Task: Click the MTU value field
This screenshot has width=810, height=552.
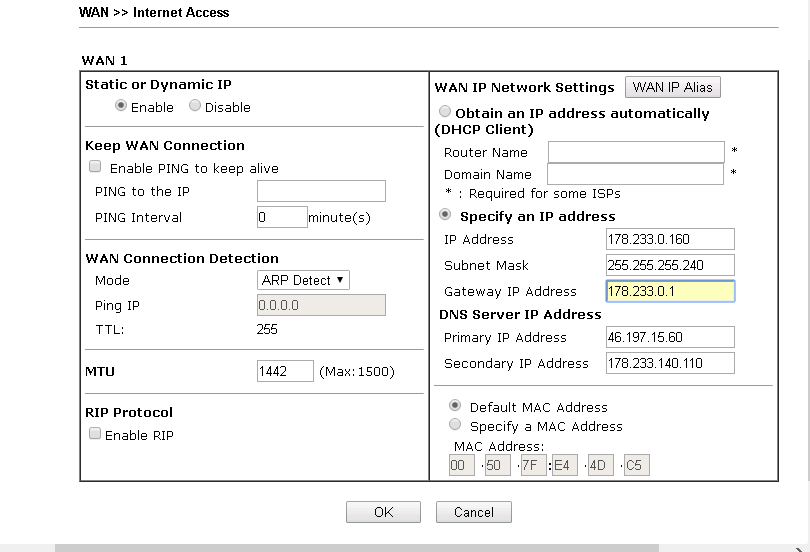Action: coord(285,371)
